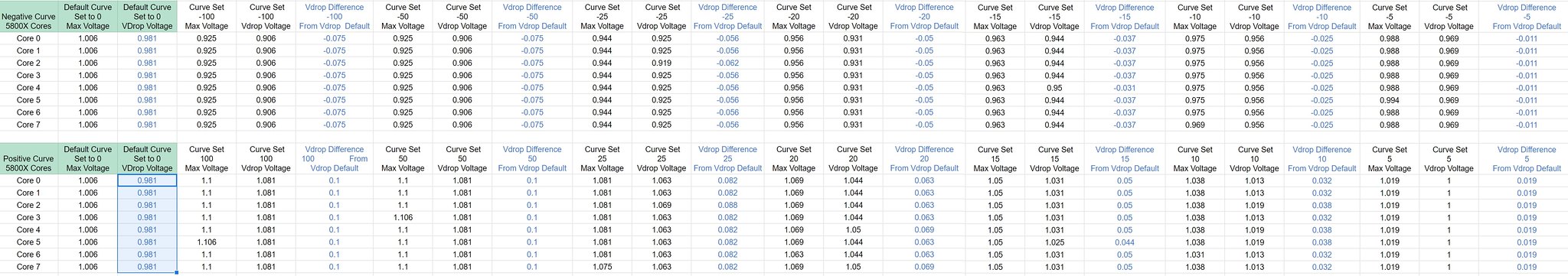Image resolution: width=1568 pixels, height=276 pixels.
Task: Click the selection fill handle below Core 7's 0.981
Action: click(177, 273)
